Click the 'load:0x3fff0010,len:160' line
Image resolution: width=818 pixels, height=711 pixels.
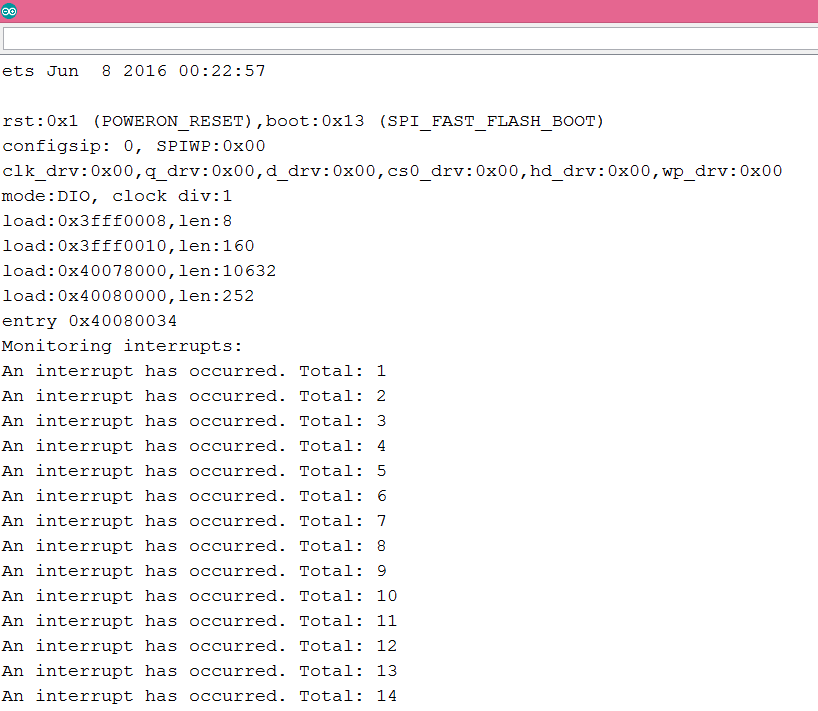(x=128, y=246)
